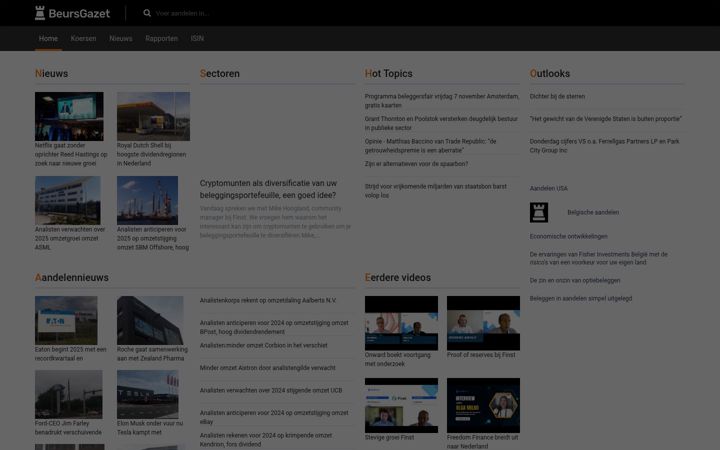Click the Aandelennieuws section heading

[x=72, y=277]
